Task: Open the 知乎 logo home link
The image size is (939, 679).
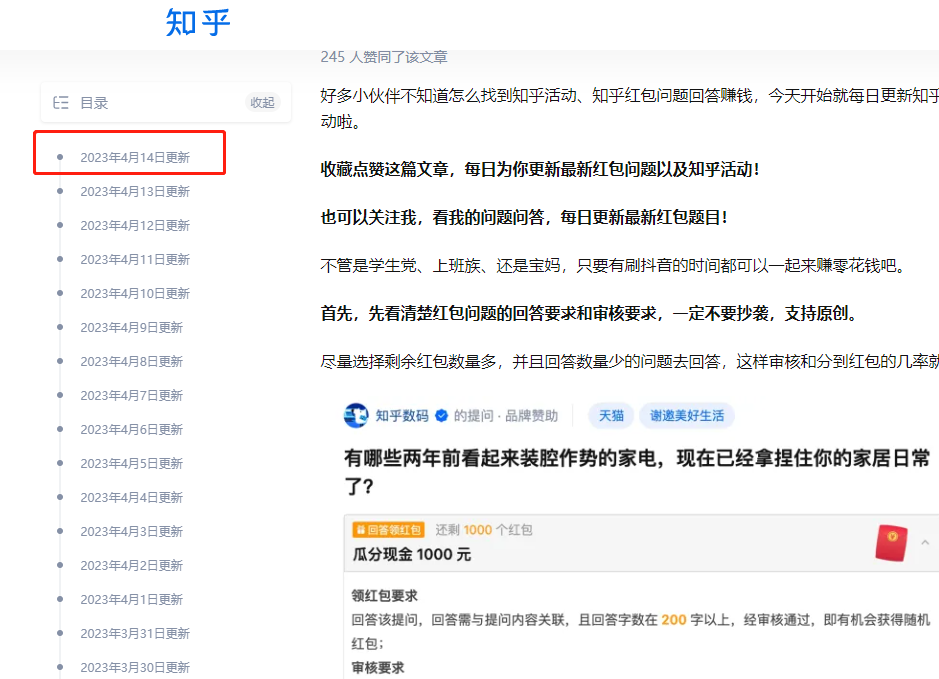Action: (x=198, y=23)
